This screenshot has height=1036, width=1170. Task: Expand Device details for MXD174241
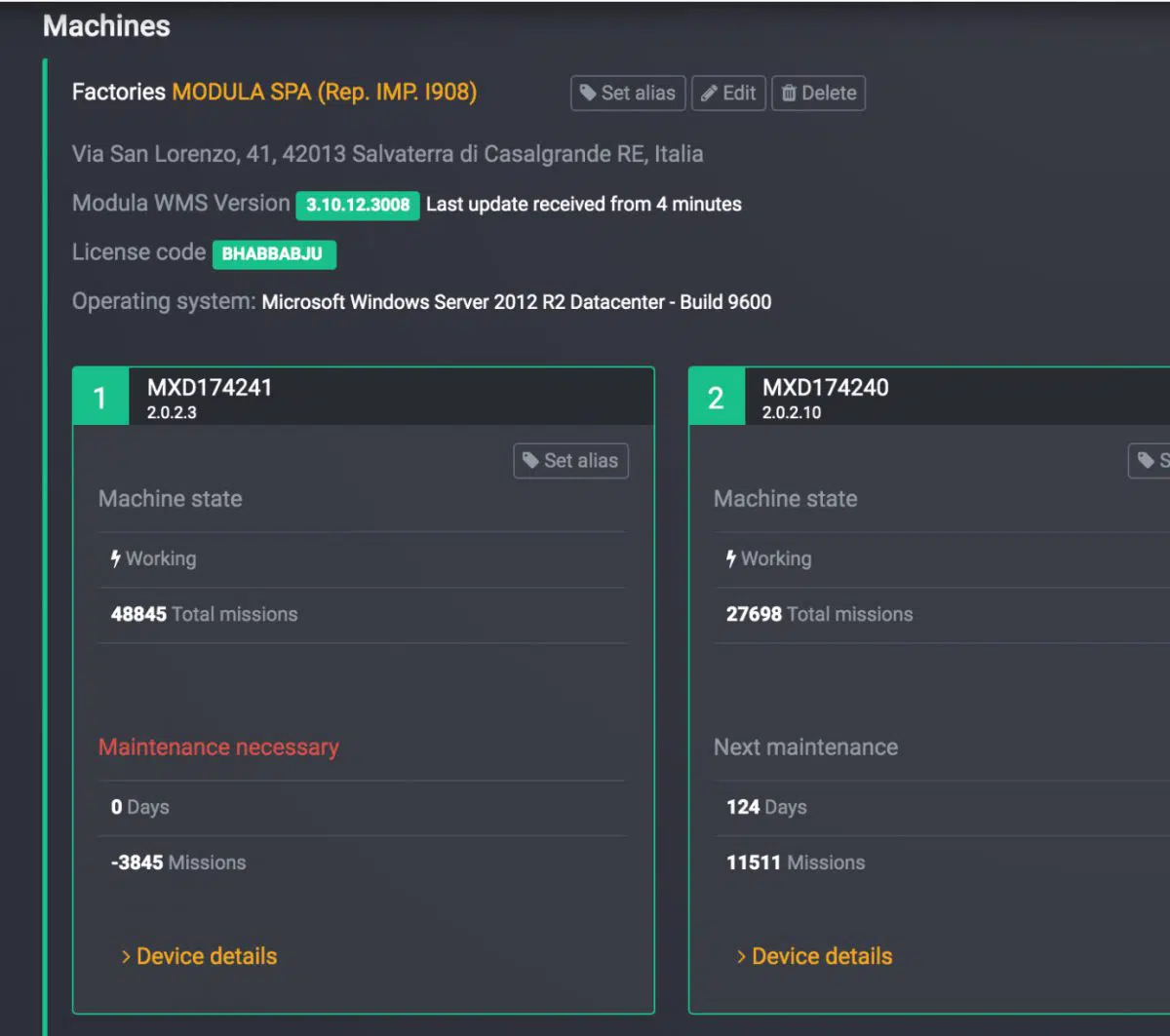(199, 956)
